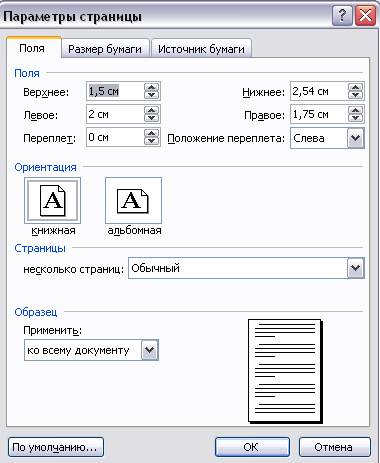Decrease the Нижнее margin with down arrow
The width and height of the screenshot is (380, 463).
[x=356, y=95]
